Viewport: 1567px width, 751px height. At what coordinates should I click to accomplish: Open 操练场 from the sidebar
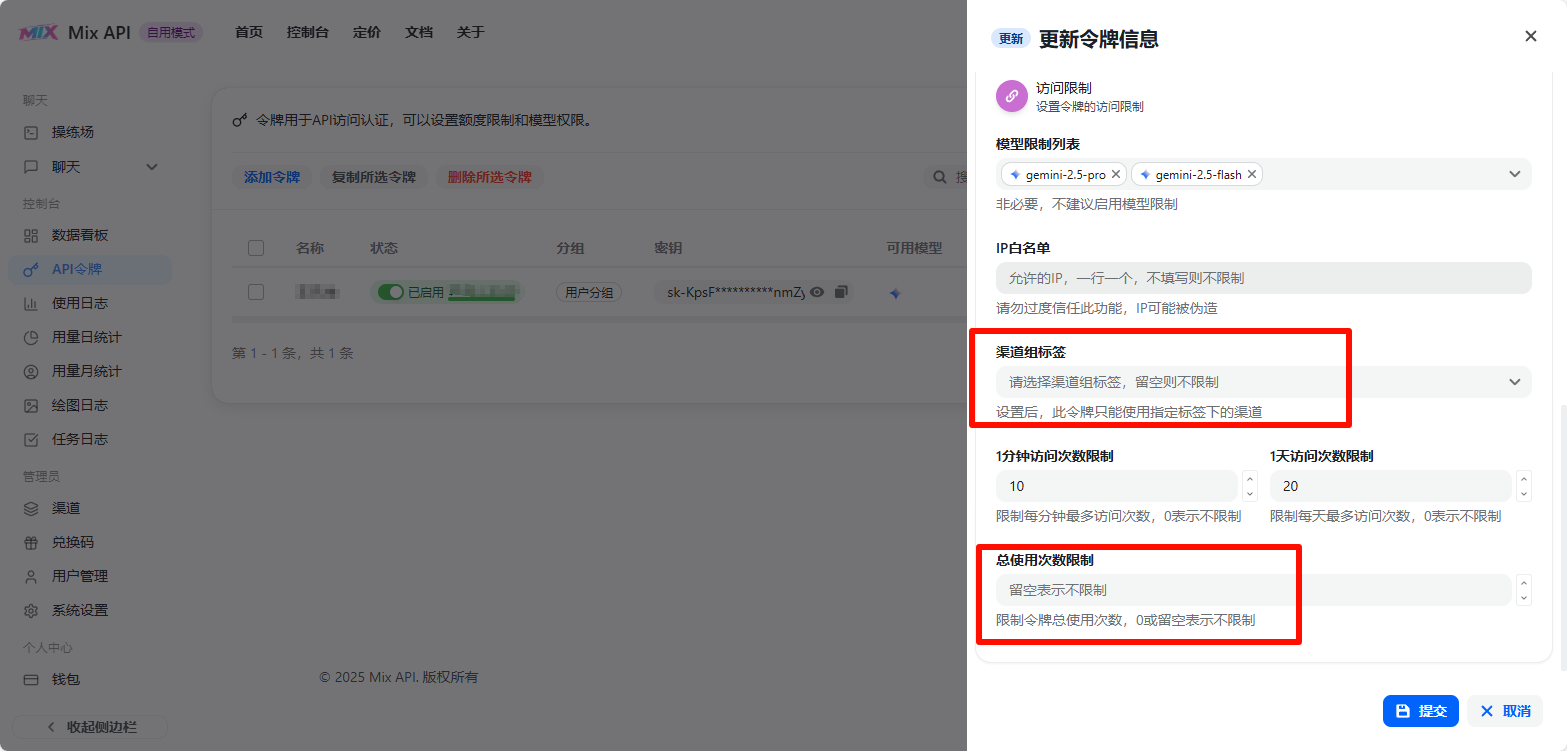click(73, 132)
